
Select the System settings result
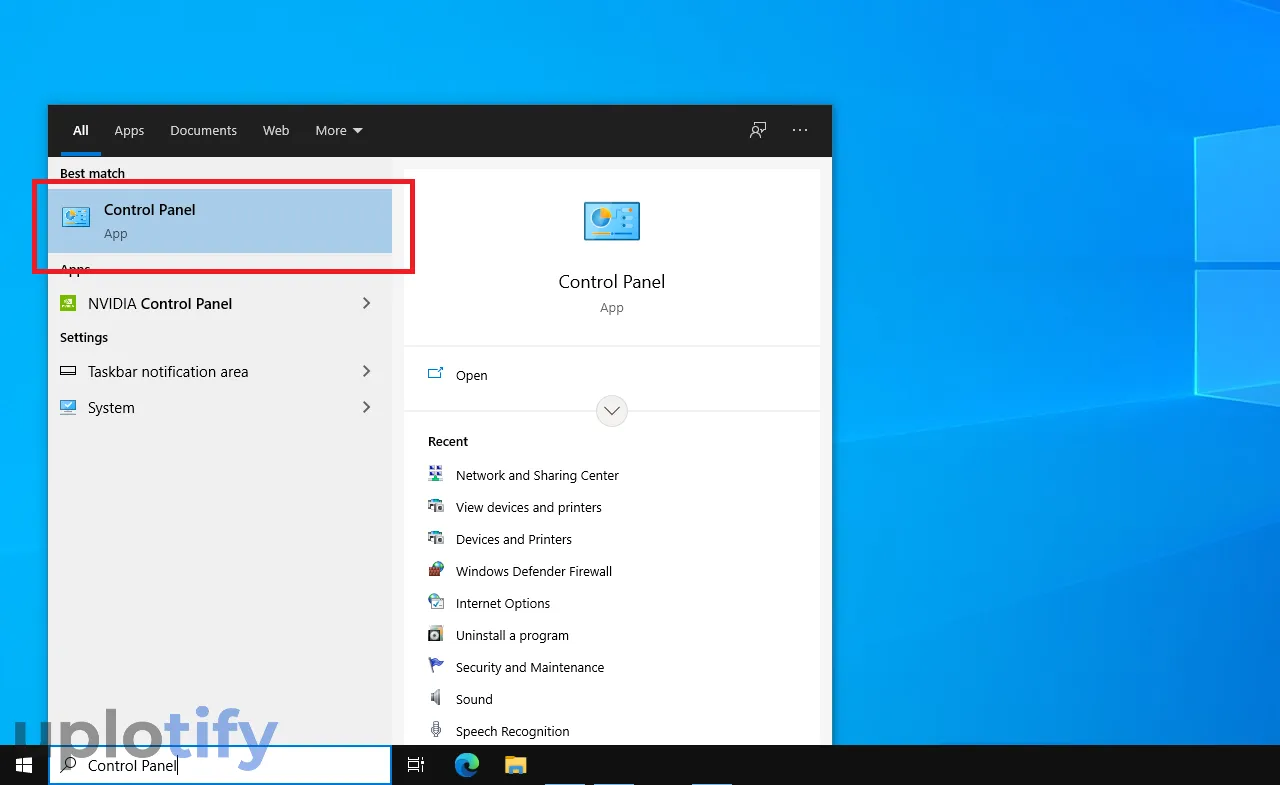pos(220,407)
